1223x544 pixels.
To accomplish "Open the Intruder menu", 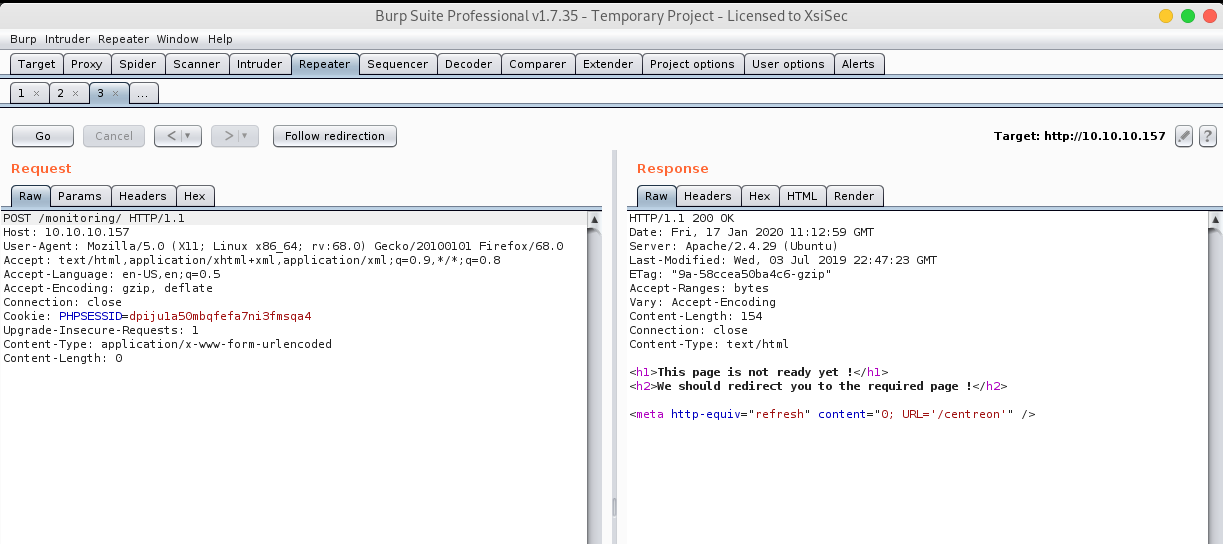I will pyautogui.click(x=67, y=39).
